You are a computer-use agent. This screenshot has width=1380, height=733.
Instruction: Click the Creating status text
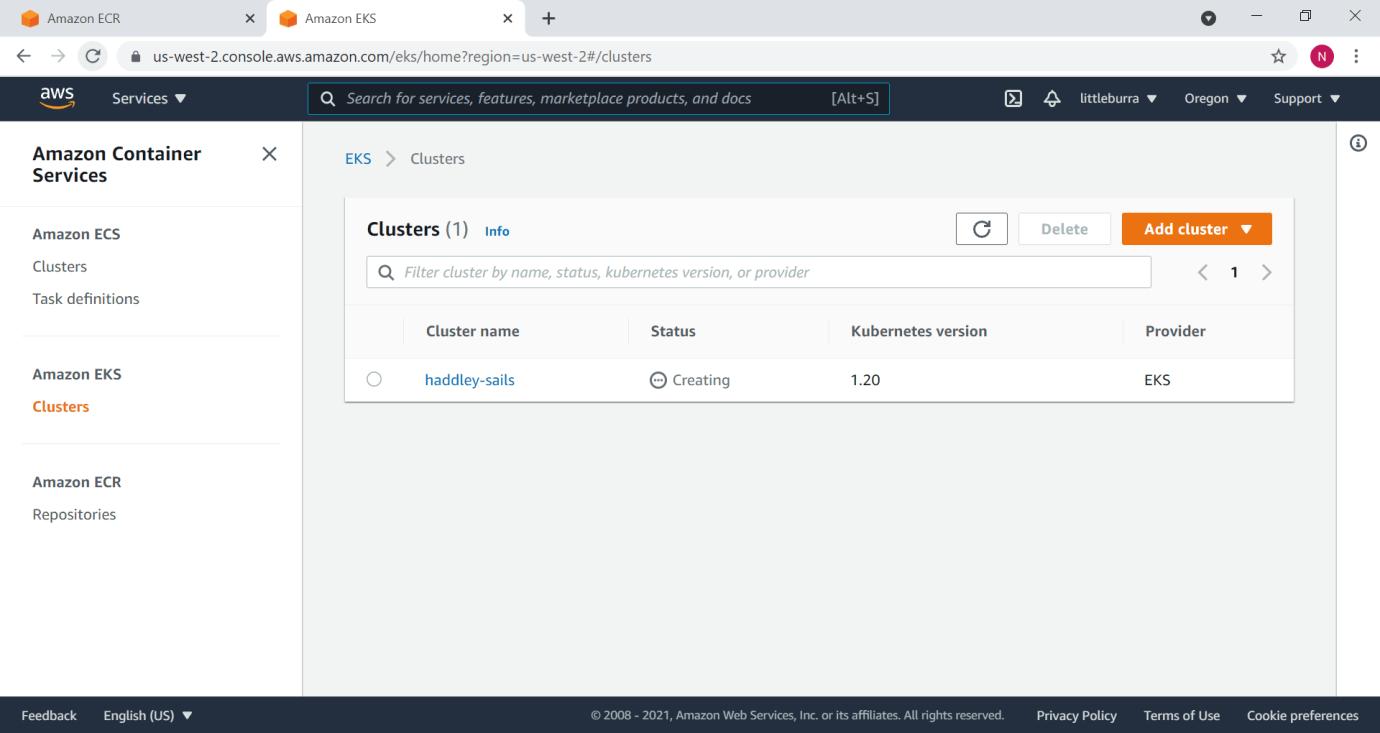coord(701,380)
